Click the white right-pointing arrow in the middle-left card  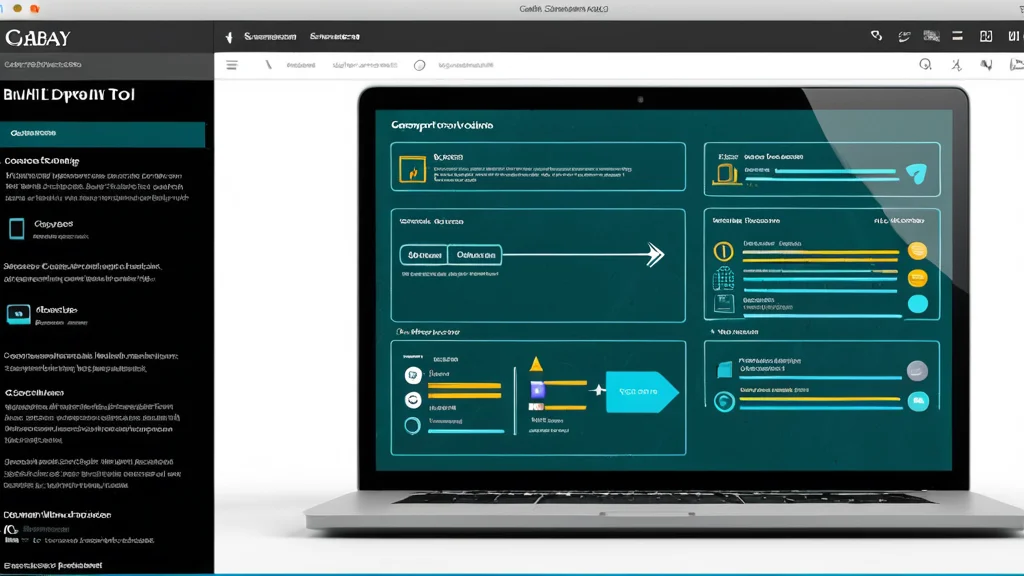[654, 254]
